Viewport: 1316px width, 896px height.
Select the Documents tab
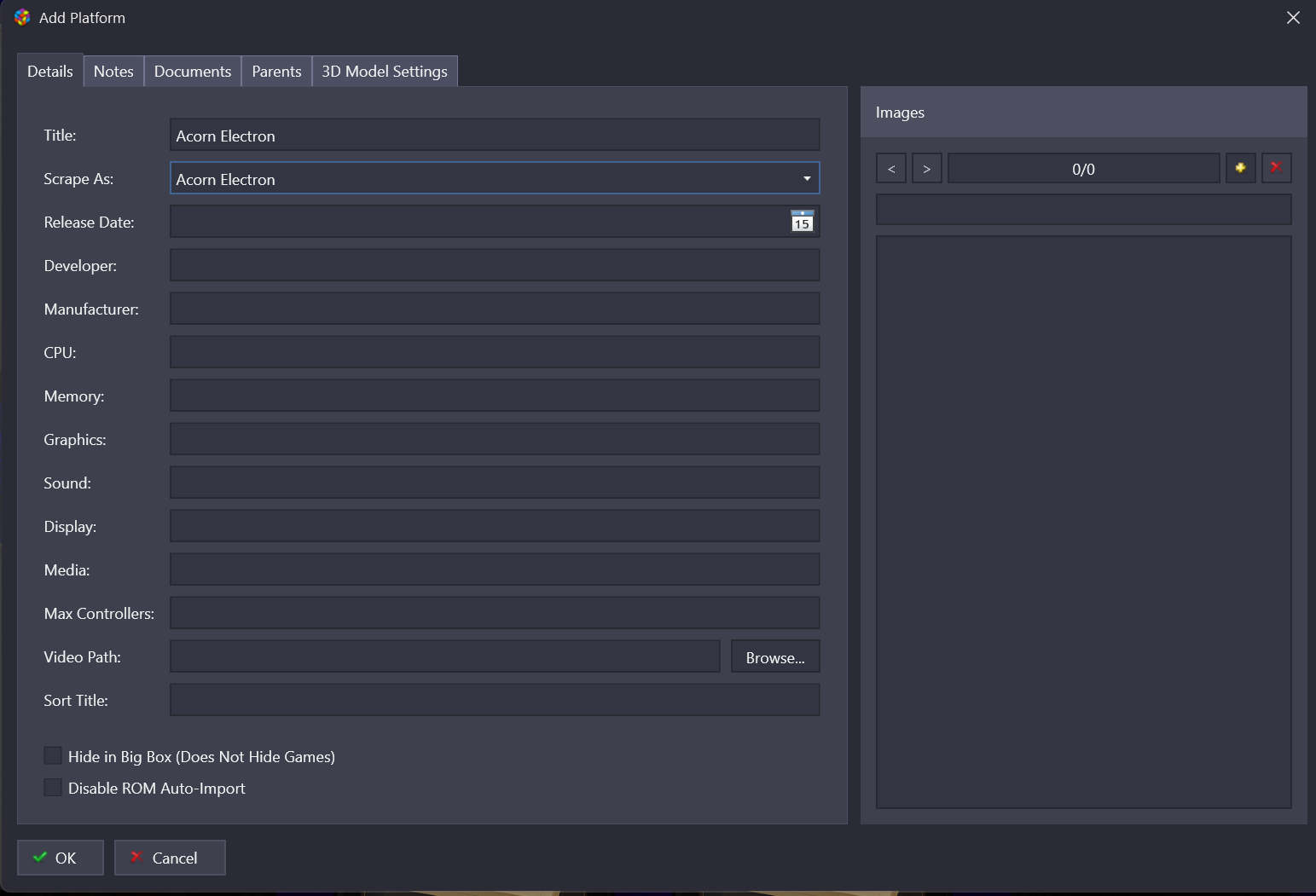(193, 72)
